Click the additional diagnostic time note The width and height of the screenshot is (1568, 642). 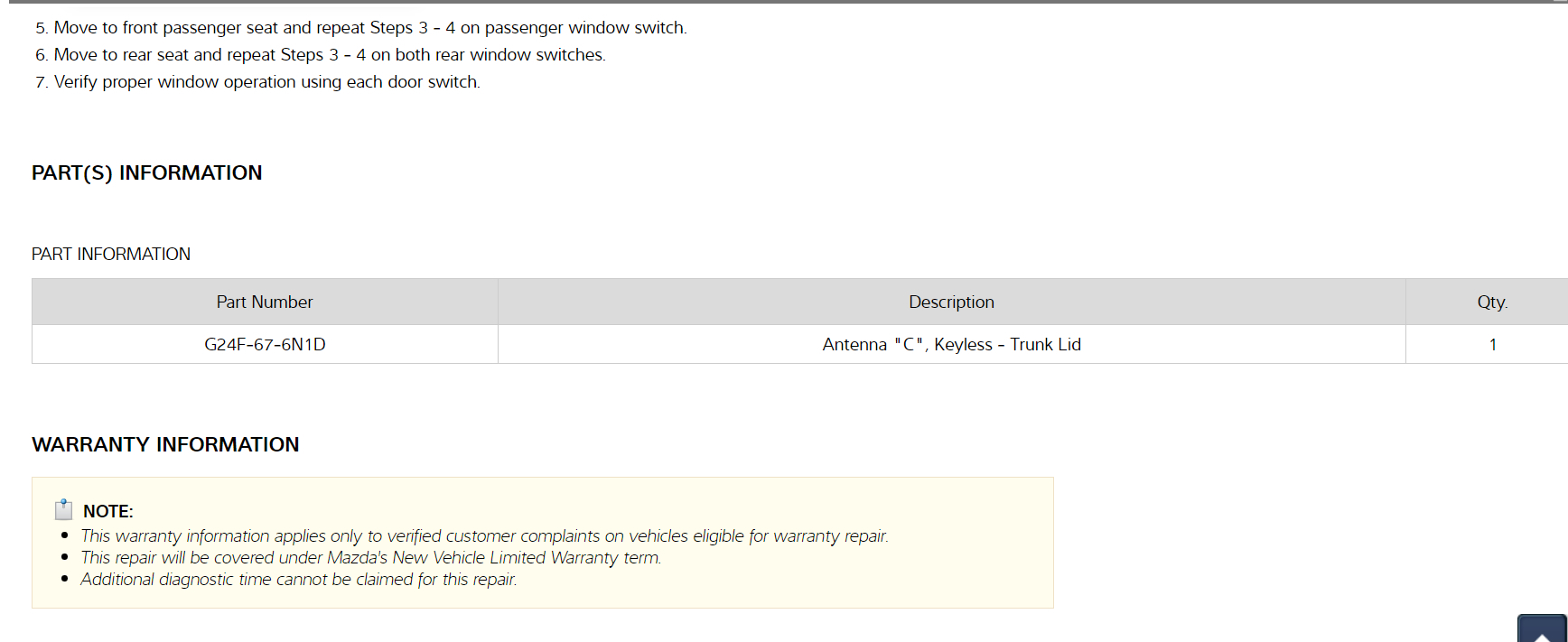(298, 580)
